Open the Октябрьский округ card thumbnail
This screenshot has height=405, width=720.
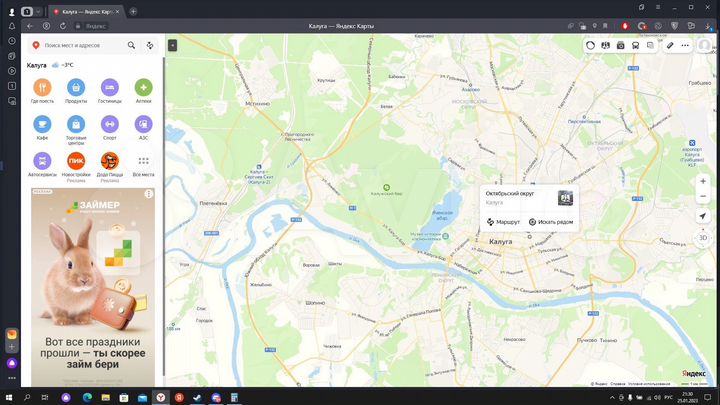pos(565,198)
